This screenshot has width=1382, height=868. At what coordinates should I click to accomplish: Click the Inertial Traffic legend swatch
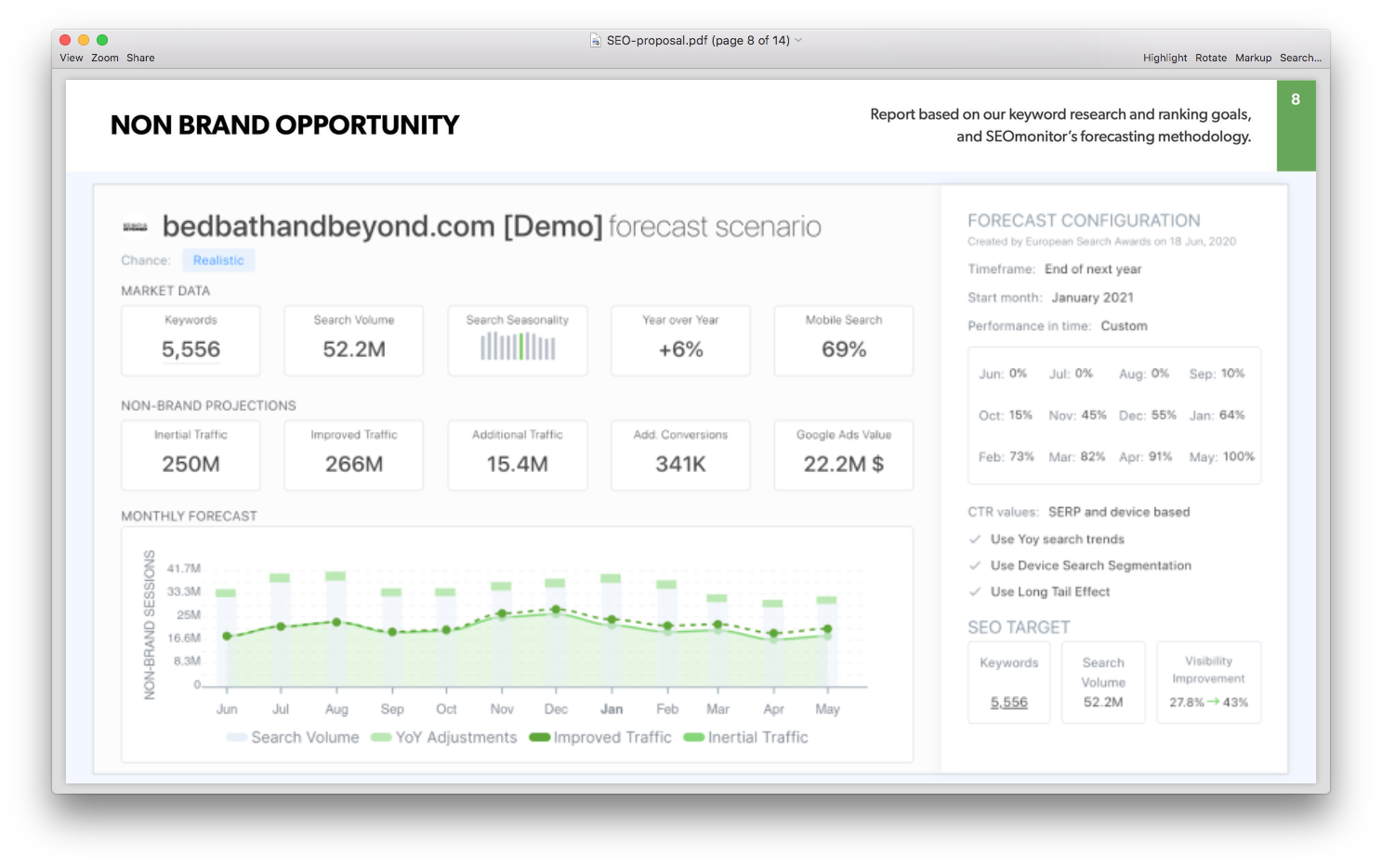pos(694,737)
